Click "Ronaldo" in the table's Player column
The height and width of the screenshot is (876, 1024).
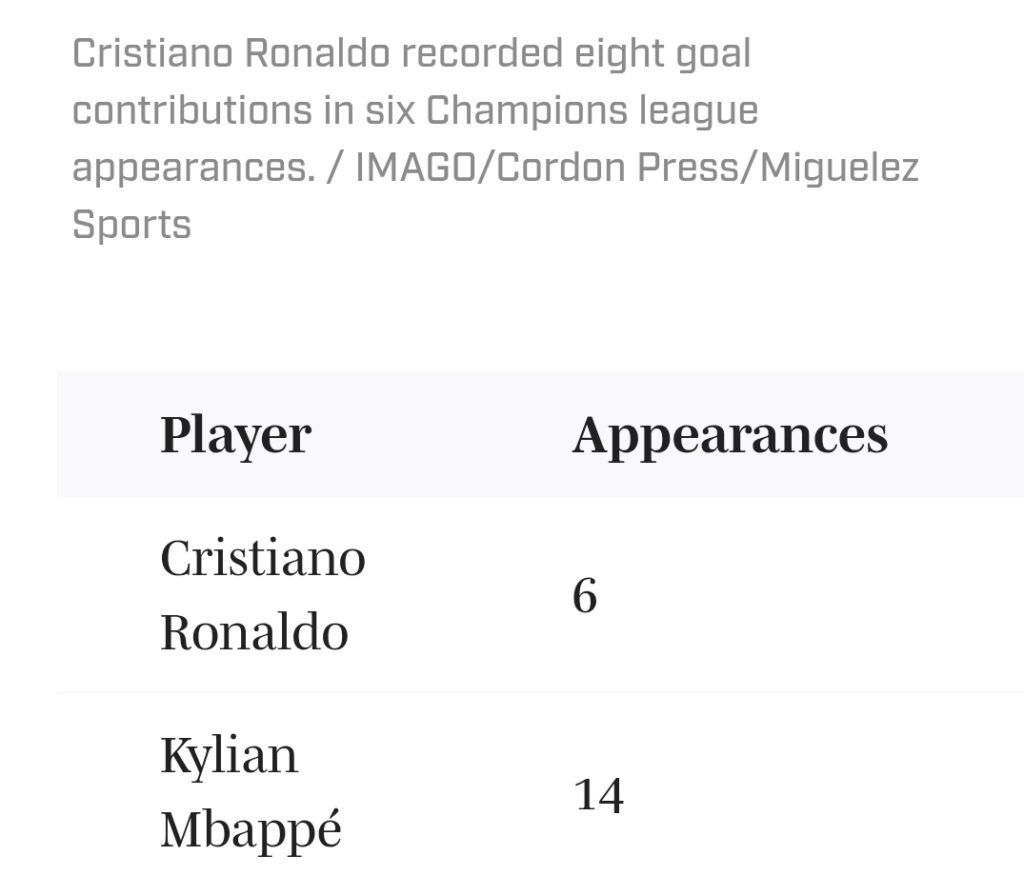pos(254,632)
